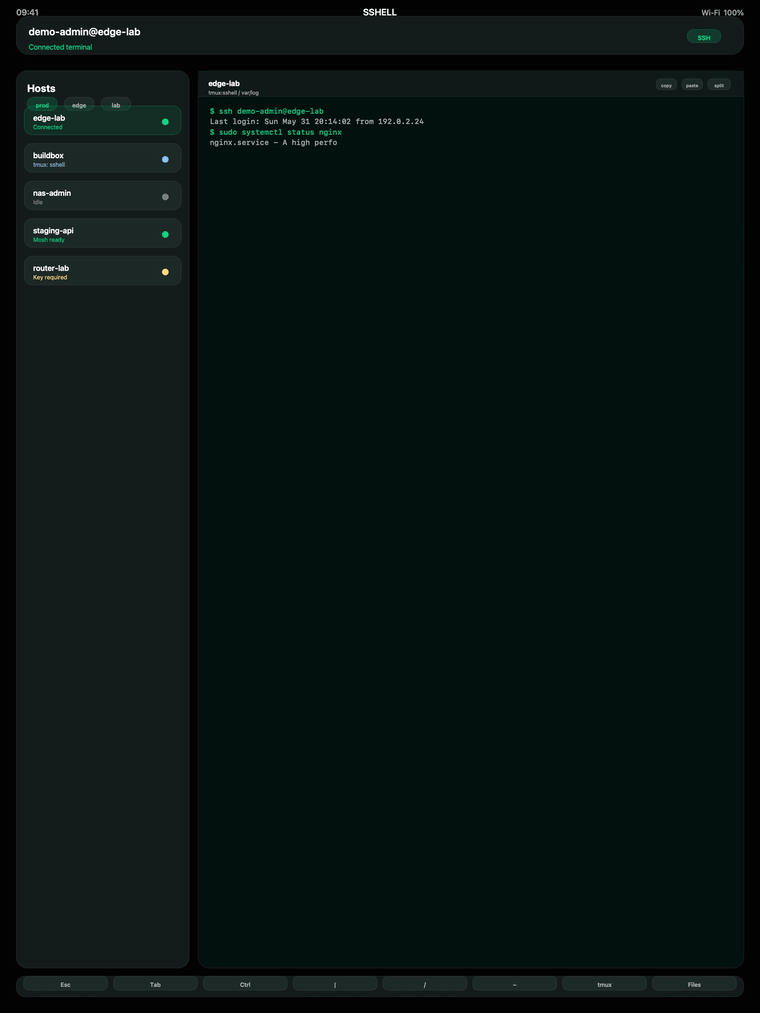Tap the Ctrl key on the key bar
The image size is (760, 1013).
coord(245,985)
